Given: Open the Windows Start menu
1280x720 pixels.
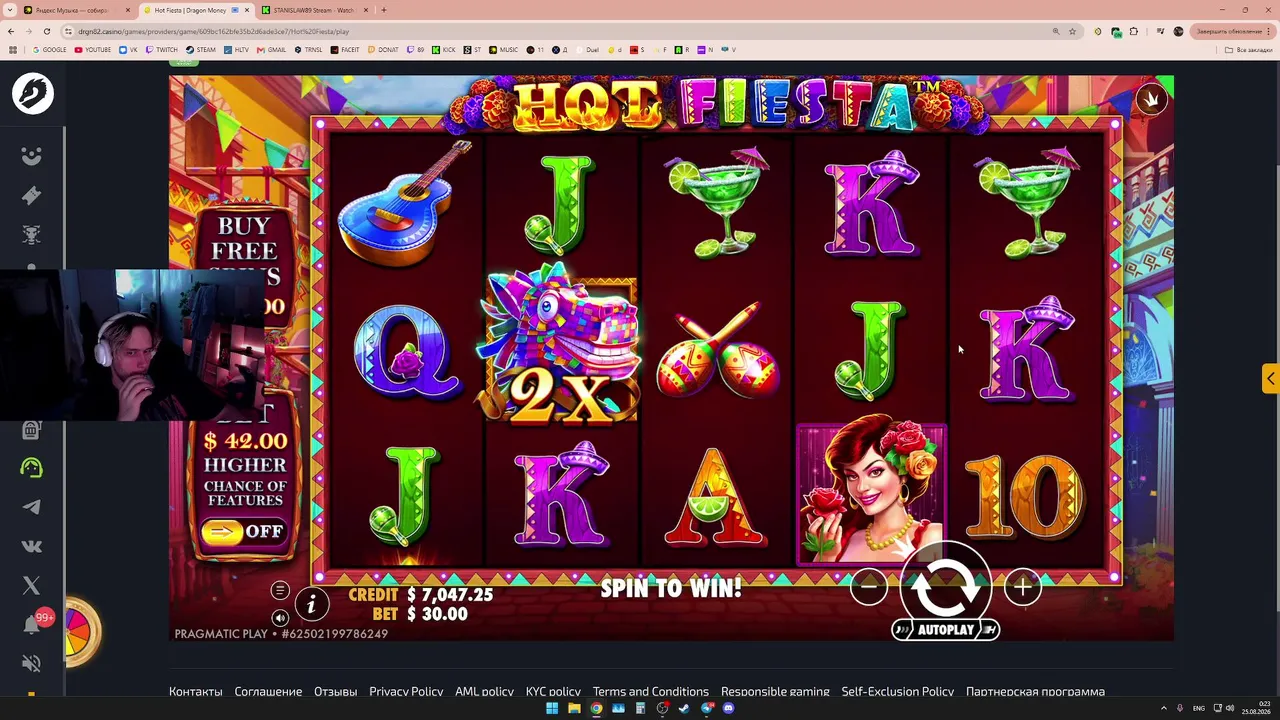Looking at the screenshot, I should pyautogui.click(x=551, y=708).
